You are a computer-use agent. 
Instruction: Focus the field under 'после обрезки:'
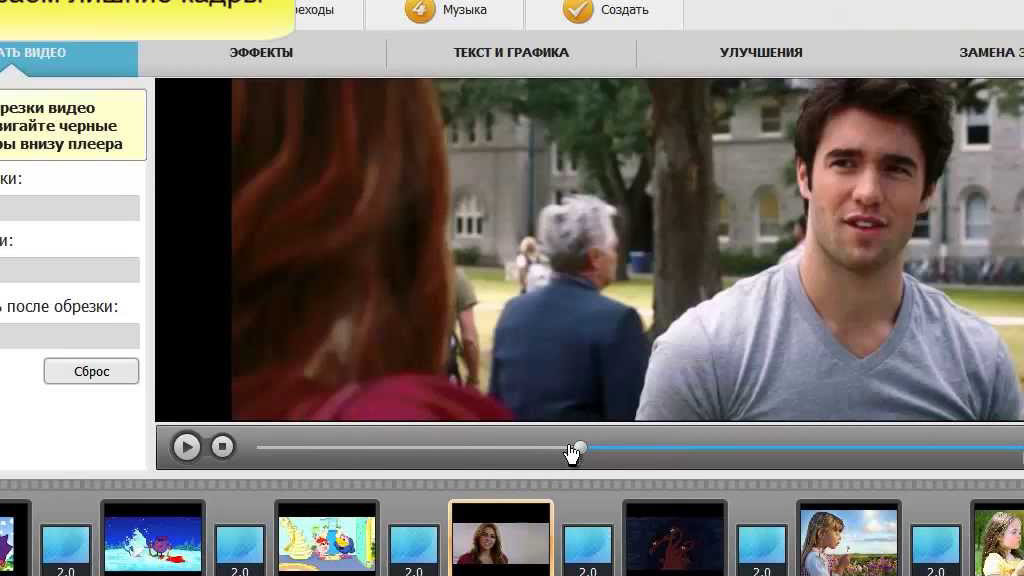coord(69,336)
